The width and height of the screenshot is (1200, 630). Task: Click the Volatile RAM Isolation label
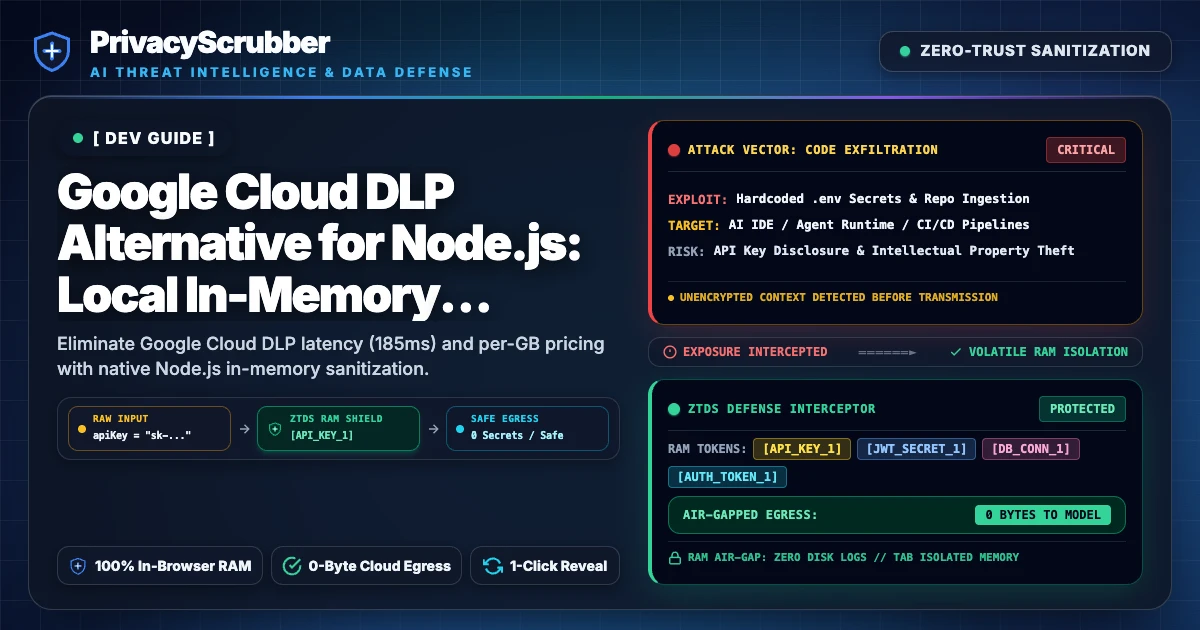1048,352
